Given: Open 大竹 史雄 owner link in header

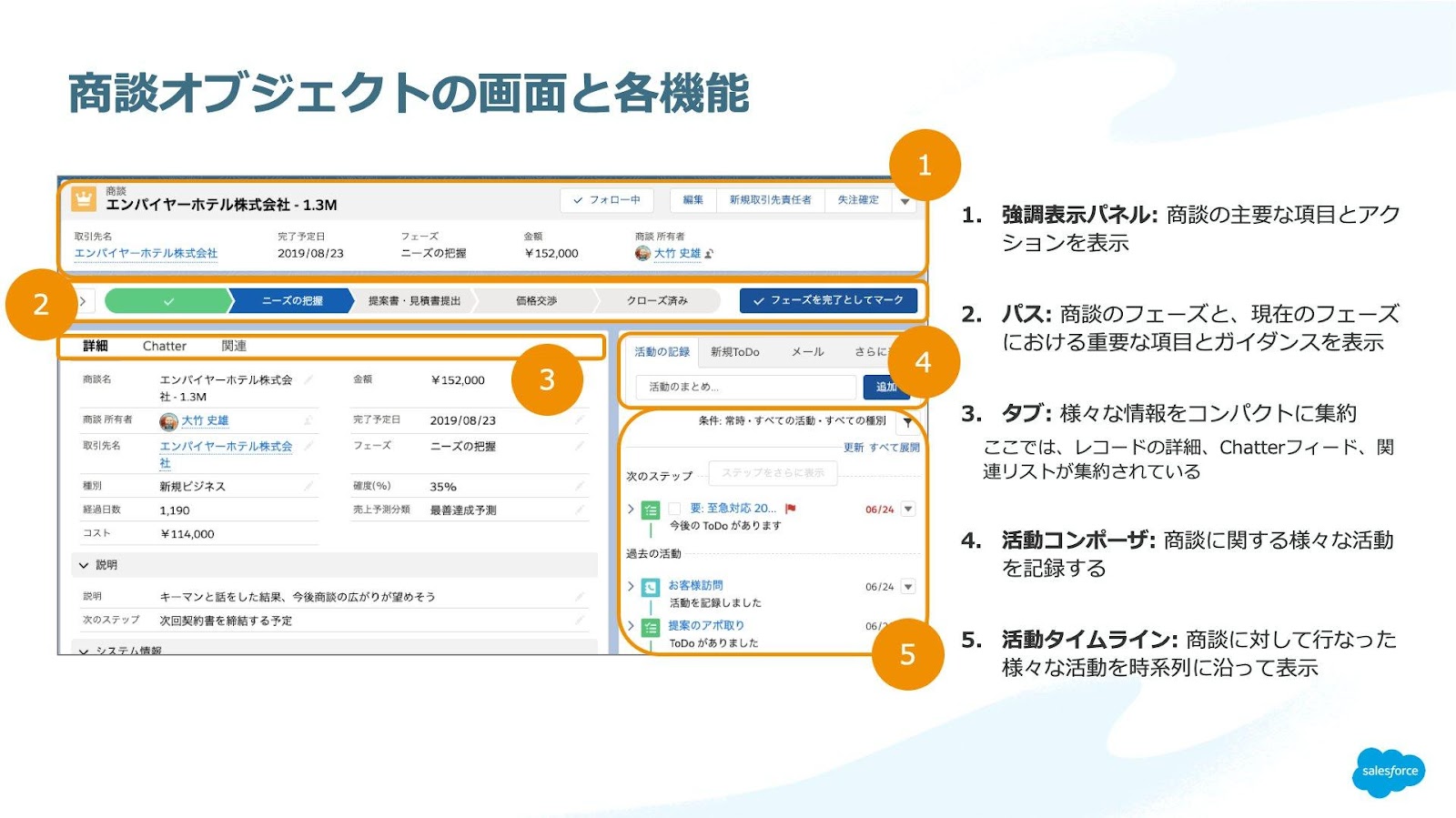Looking at the screenshot, I should (677, 254).
